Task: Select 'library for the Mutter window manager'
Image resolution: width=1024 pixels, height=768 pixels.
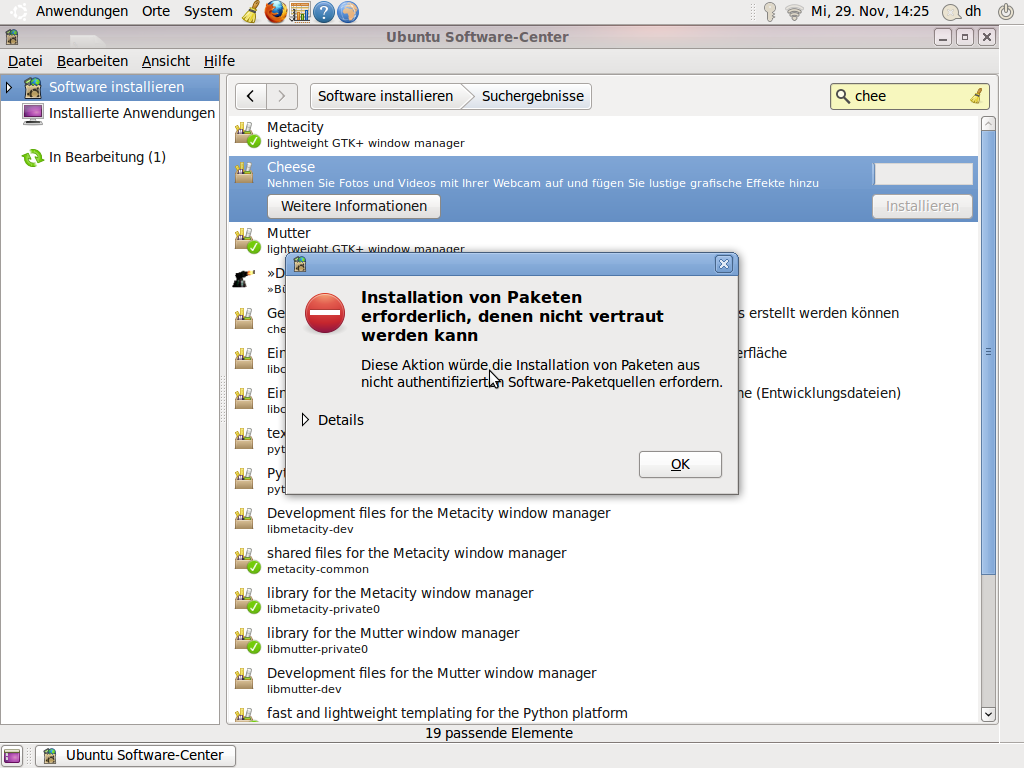Action: (603, 640)
